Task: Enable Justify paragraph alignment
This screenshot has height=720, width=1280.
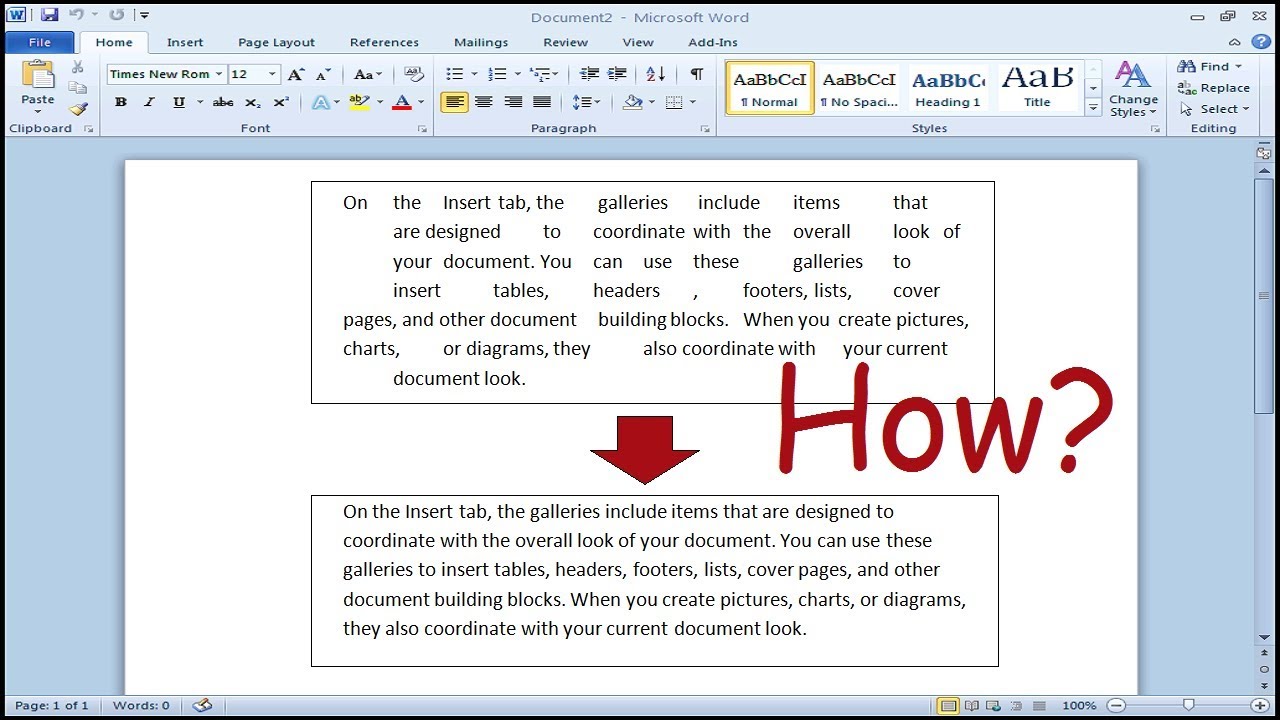Action: pos(542,101)
